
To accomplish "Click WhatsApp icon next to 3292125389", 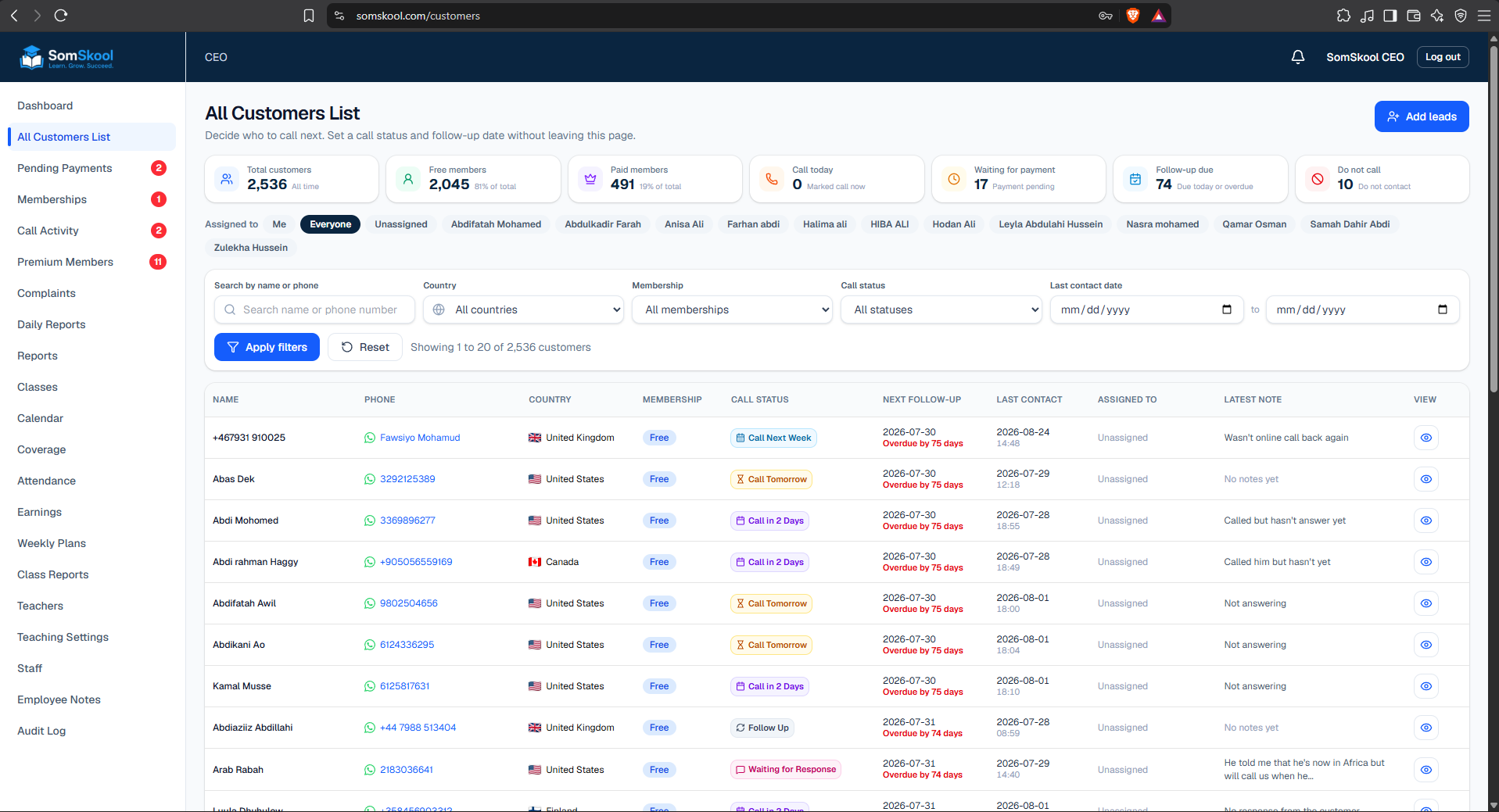I will 370,479.
